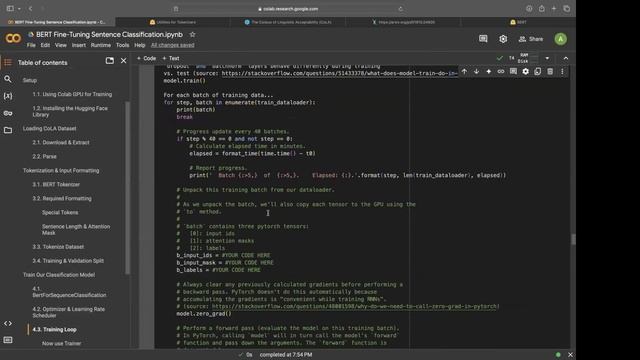Viewport: 640px width, 360px height.
Task: Open Colab settings gear icon
Action: (x=503, y=39)
